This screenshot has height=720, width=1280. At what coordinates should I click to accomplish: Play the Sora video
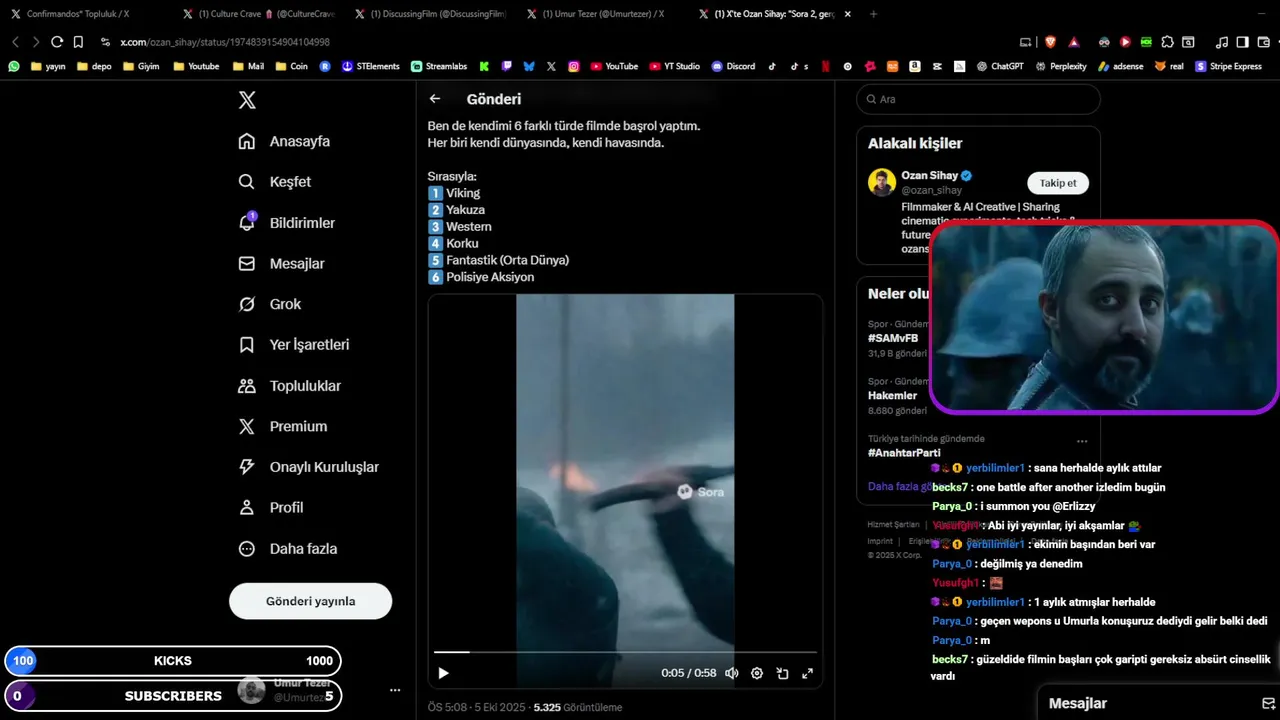click(444, 673)
